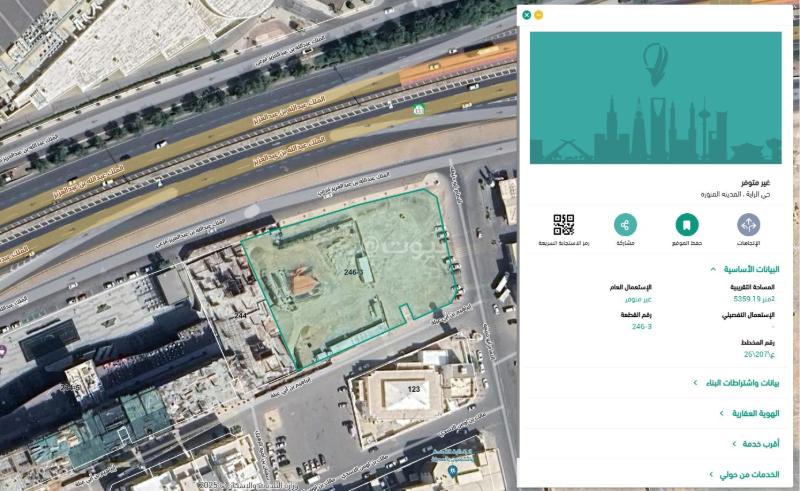The height and width of the screenshot is (491, 800).
Task: Click the teal skyline banner image
Action: pos(655,97)
